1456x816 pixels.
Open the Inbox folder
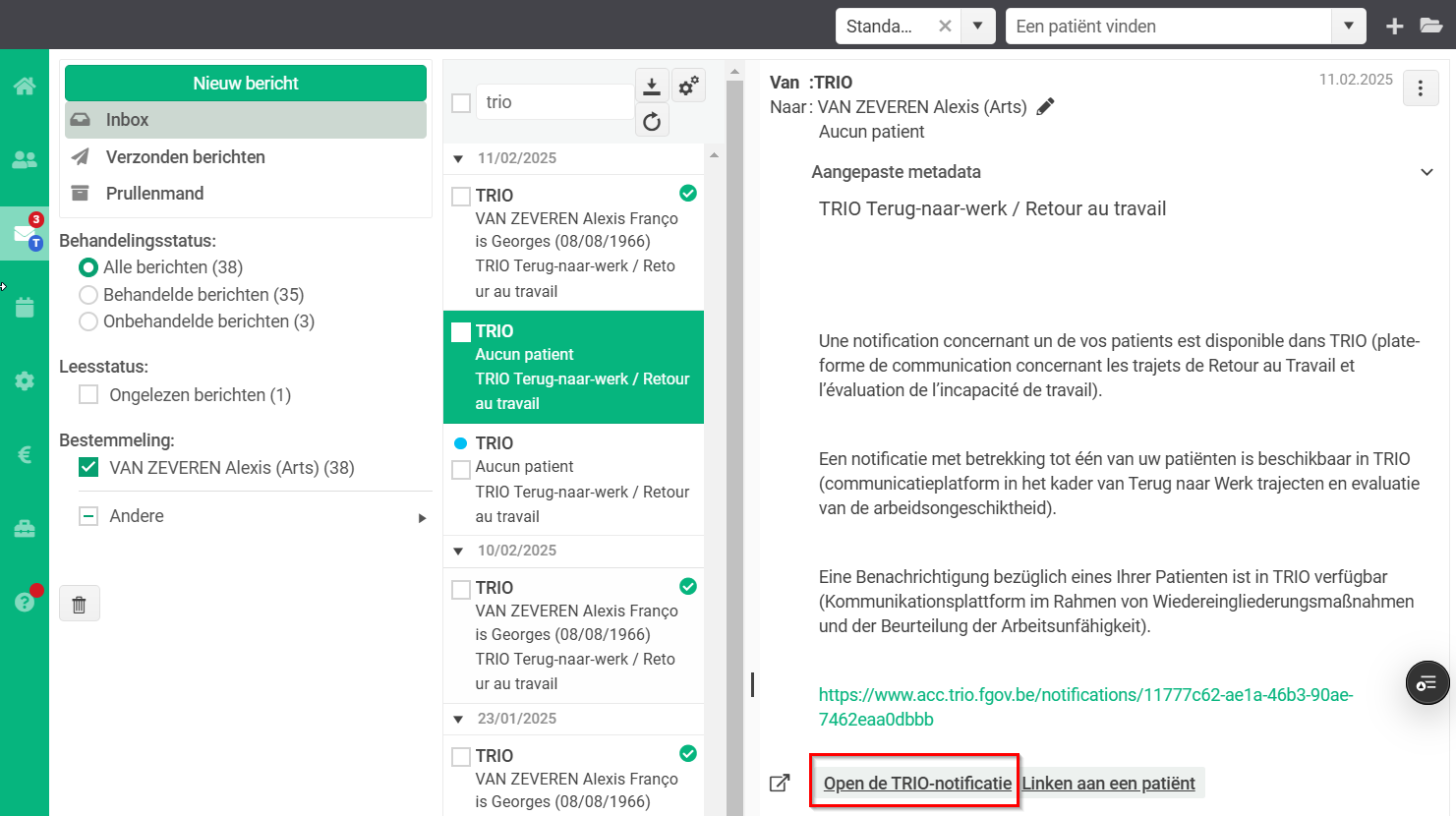246,120
